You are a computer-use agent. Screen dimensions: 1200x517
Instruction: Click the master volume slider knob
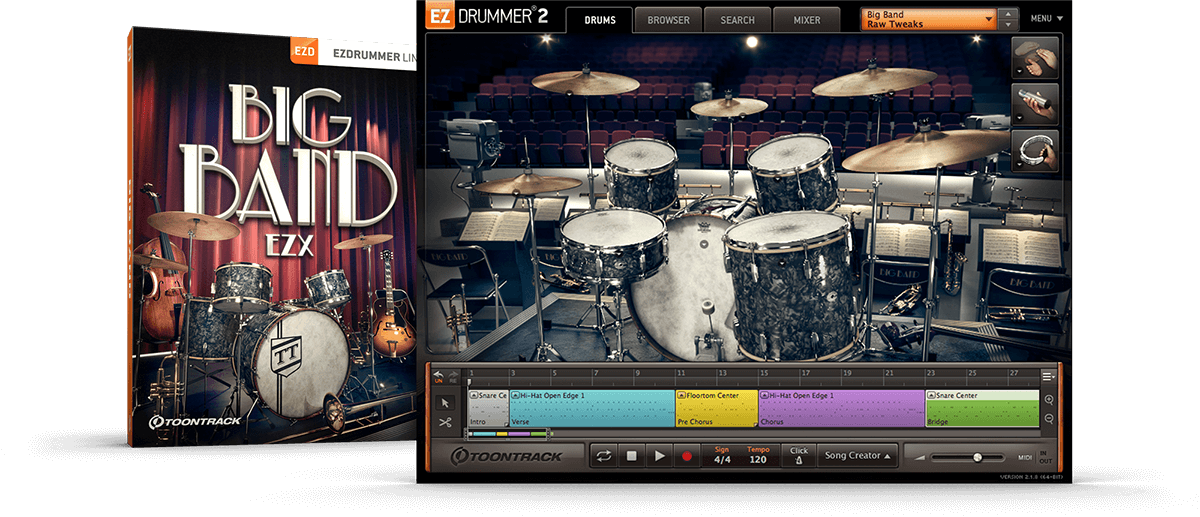[976, 457]
